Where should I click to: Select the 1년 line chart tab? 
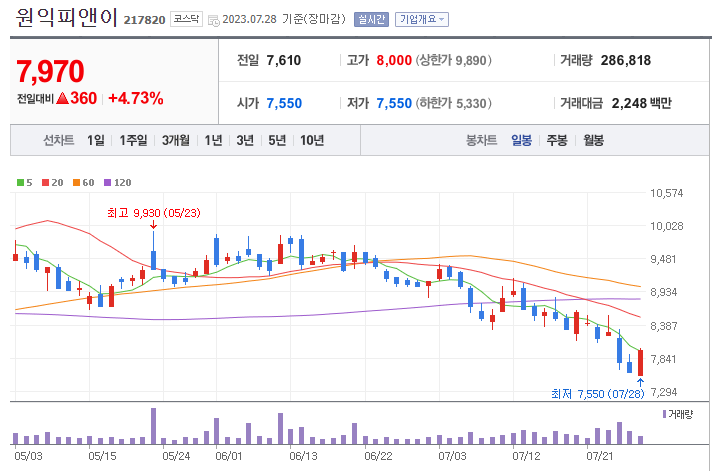pyautogui.click(x=213, y=140)
